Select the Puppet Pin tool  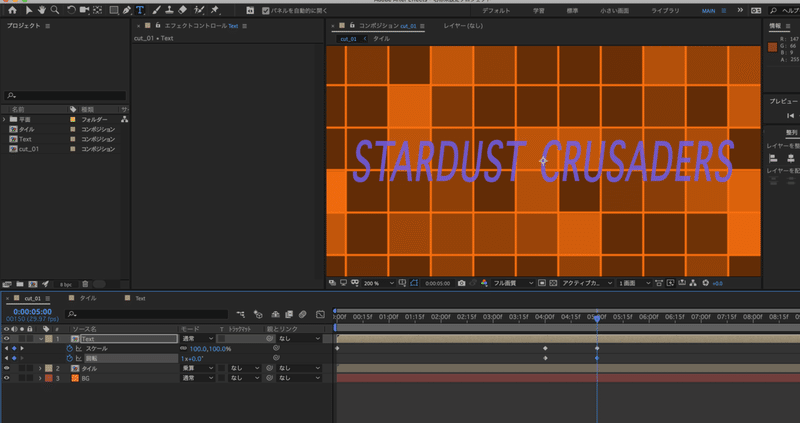(x=215, y=10)
